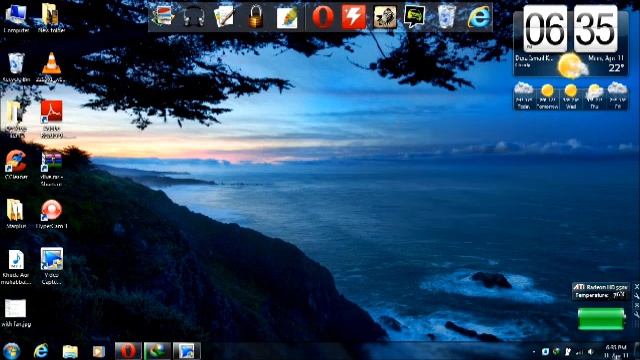Click the padlock icon in the dock

click(256, 17)
